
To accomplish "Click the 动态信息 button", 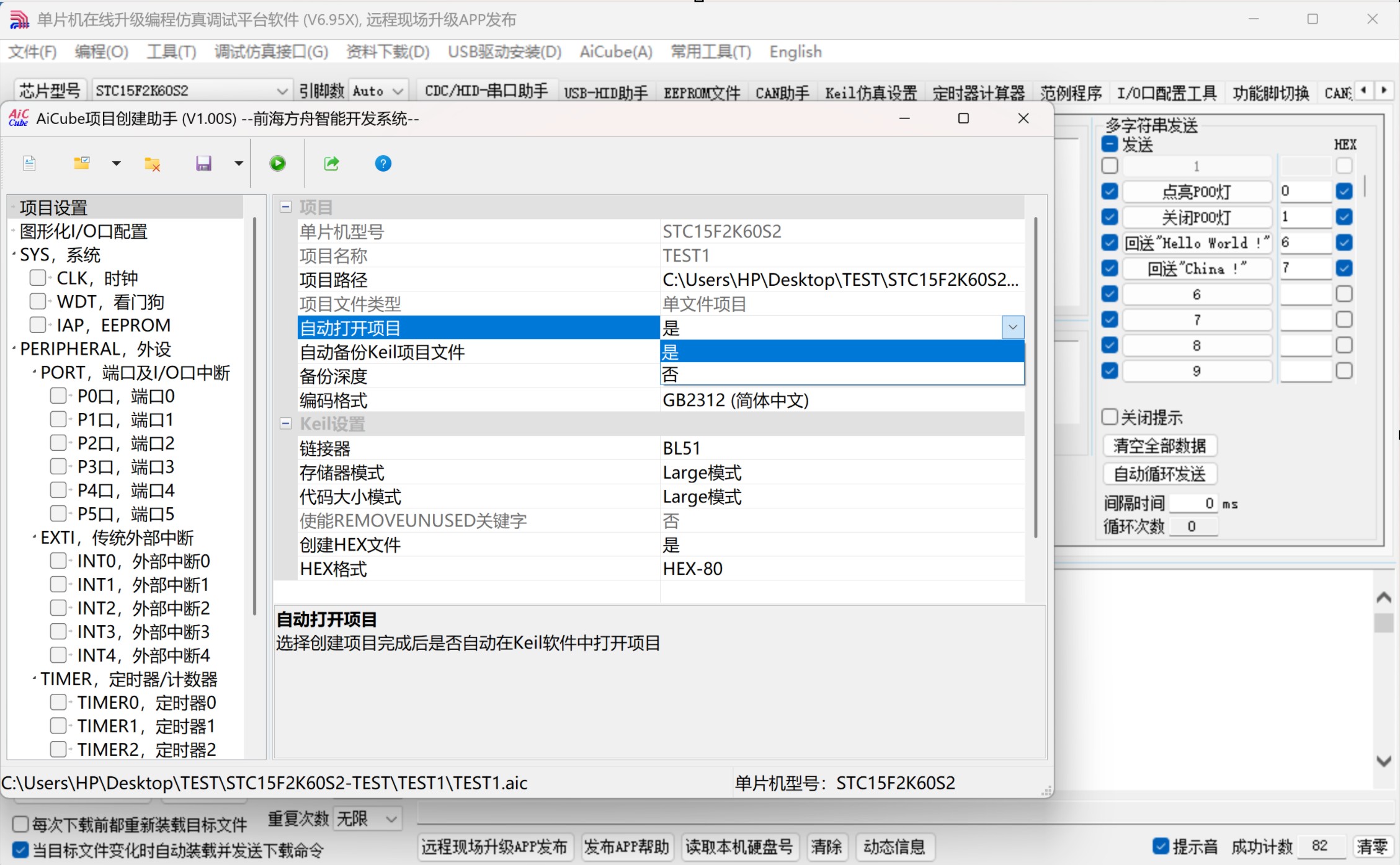I will [x=894, y=846].
